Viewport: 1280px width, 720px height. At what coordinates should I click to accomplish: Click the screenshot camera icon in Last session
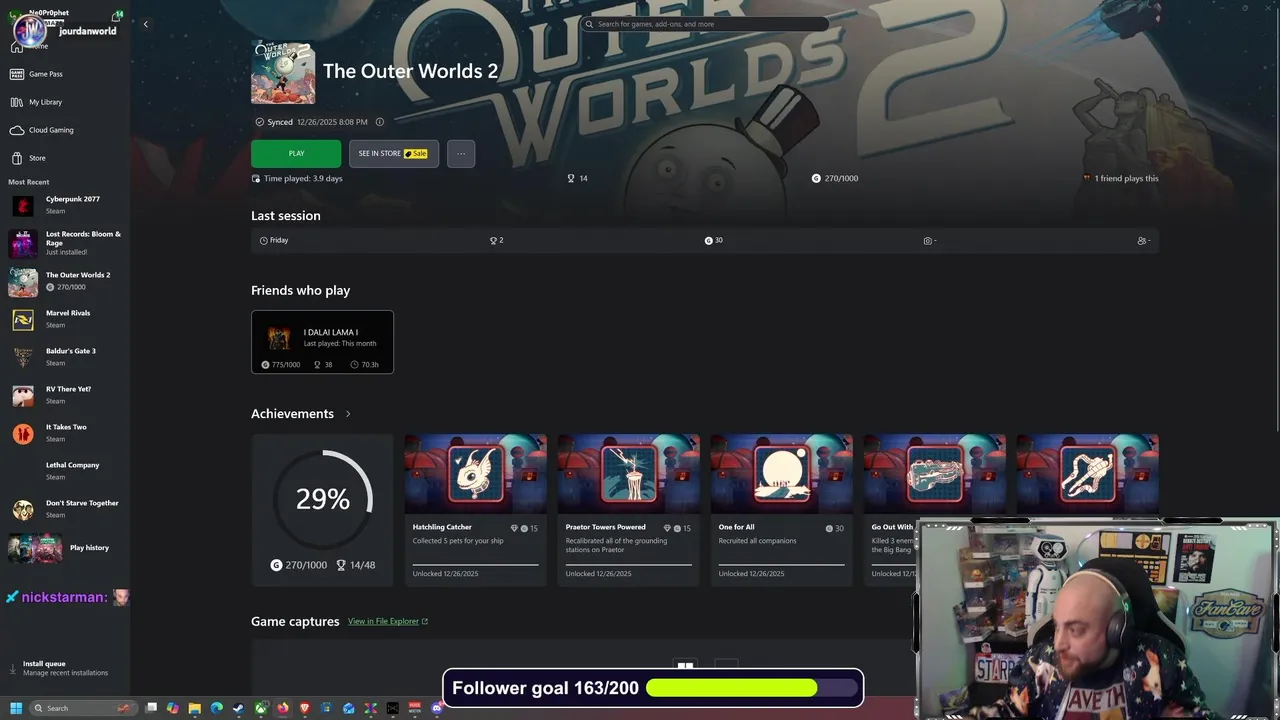[x=928, y=241]
